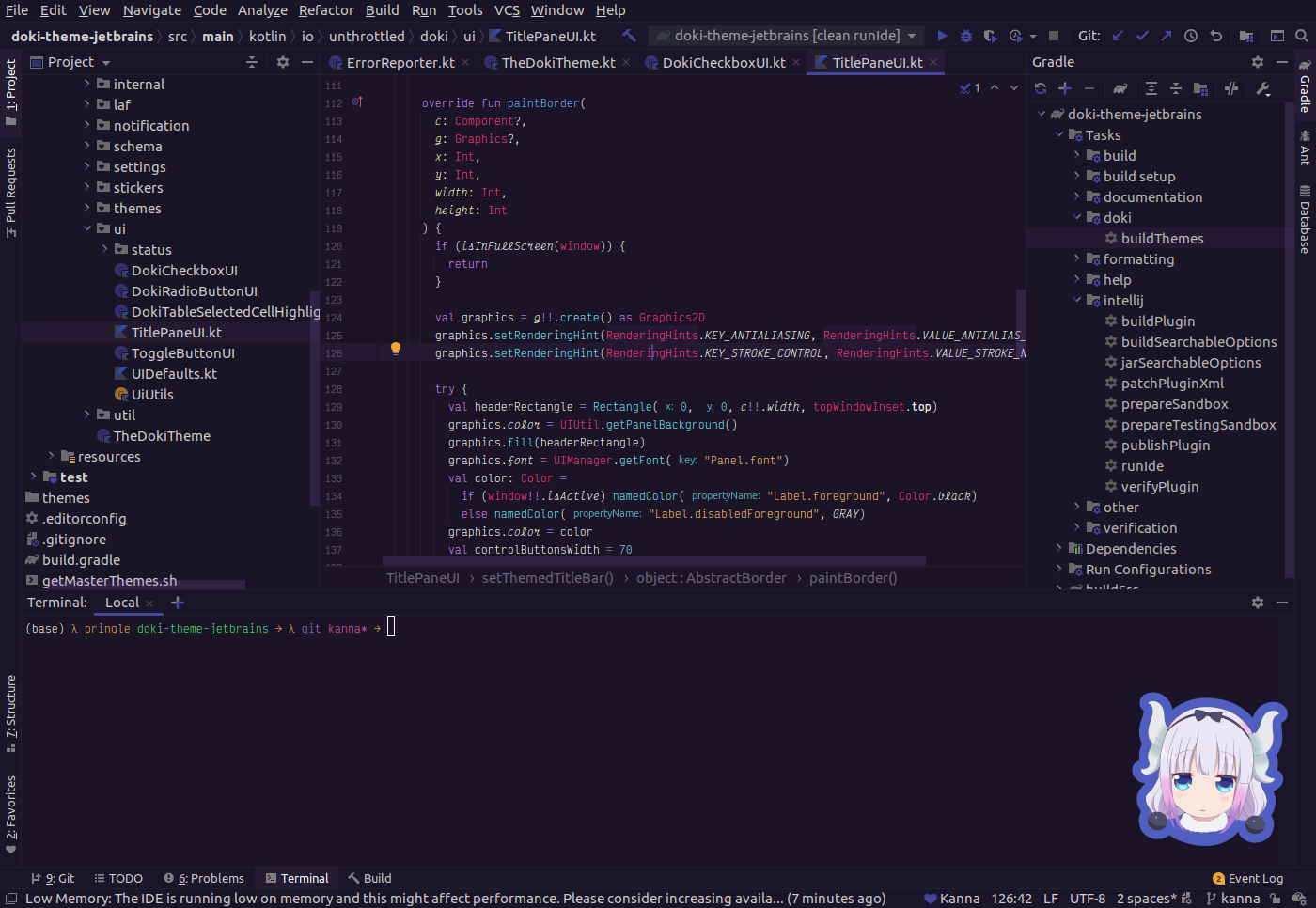The image size is (1316, 908).
Task: Refresh all Gradle projects in the Gradle panel
Action: point(1040,87)
